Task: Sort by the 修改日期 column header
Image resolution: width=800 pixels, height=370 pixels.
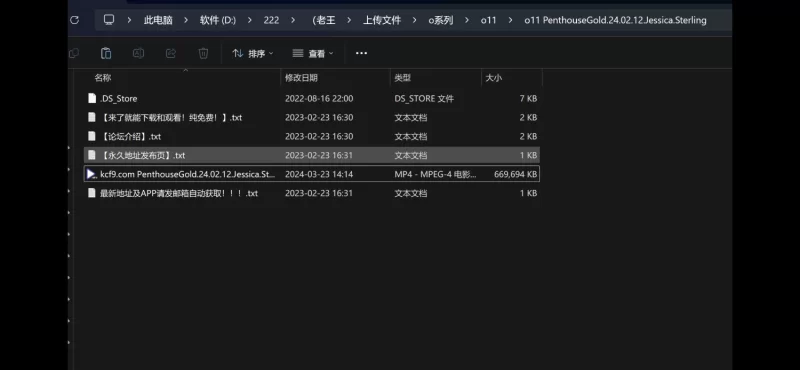Action: coord(301,78)
